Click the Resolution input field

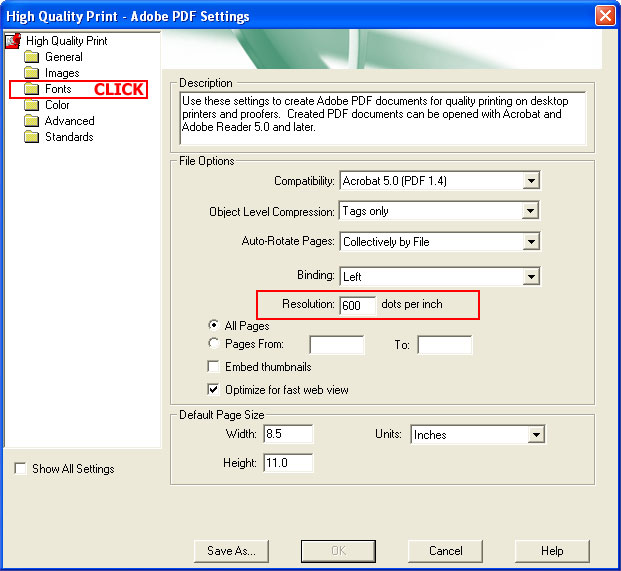pos(357,305)
